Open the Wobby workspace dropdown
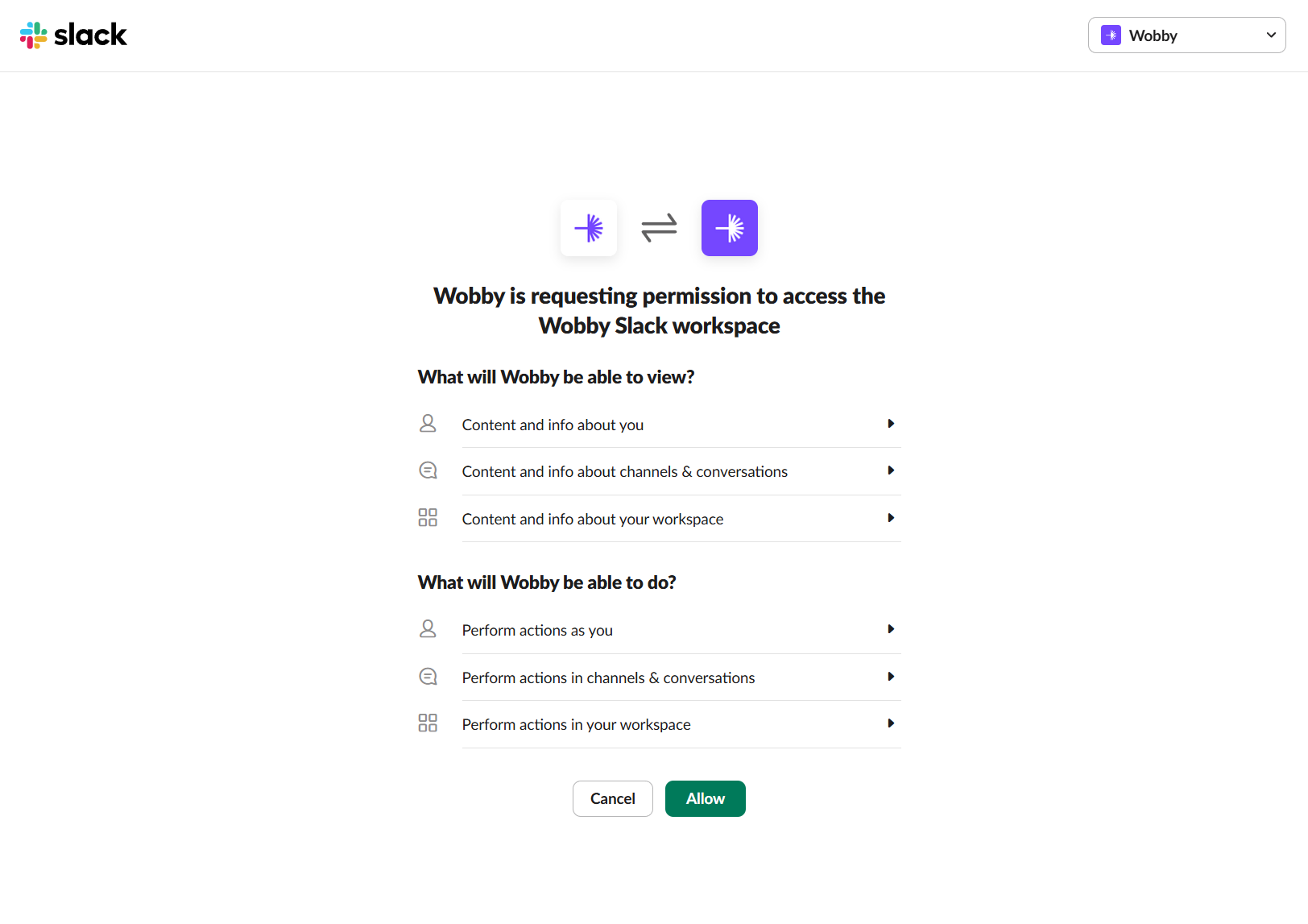 click(1186, 35)
